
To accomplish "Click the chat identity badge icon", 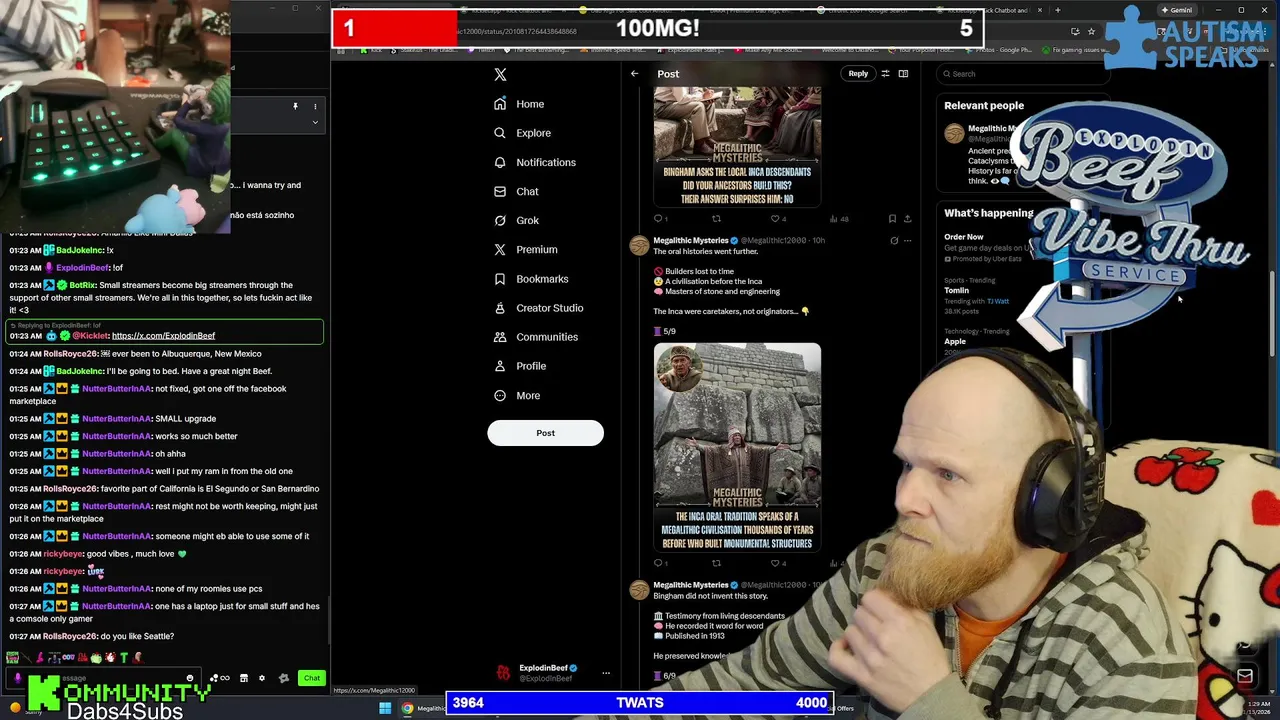I will pos(17,678).
